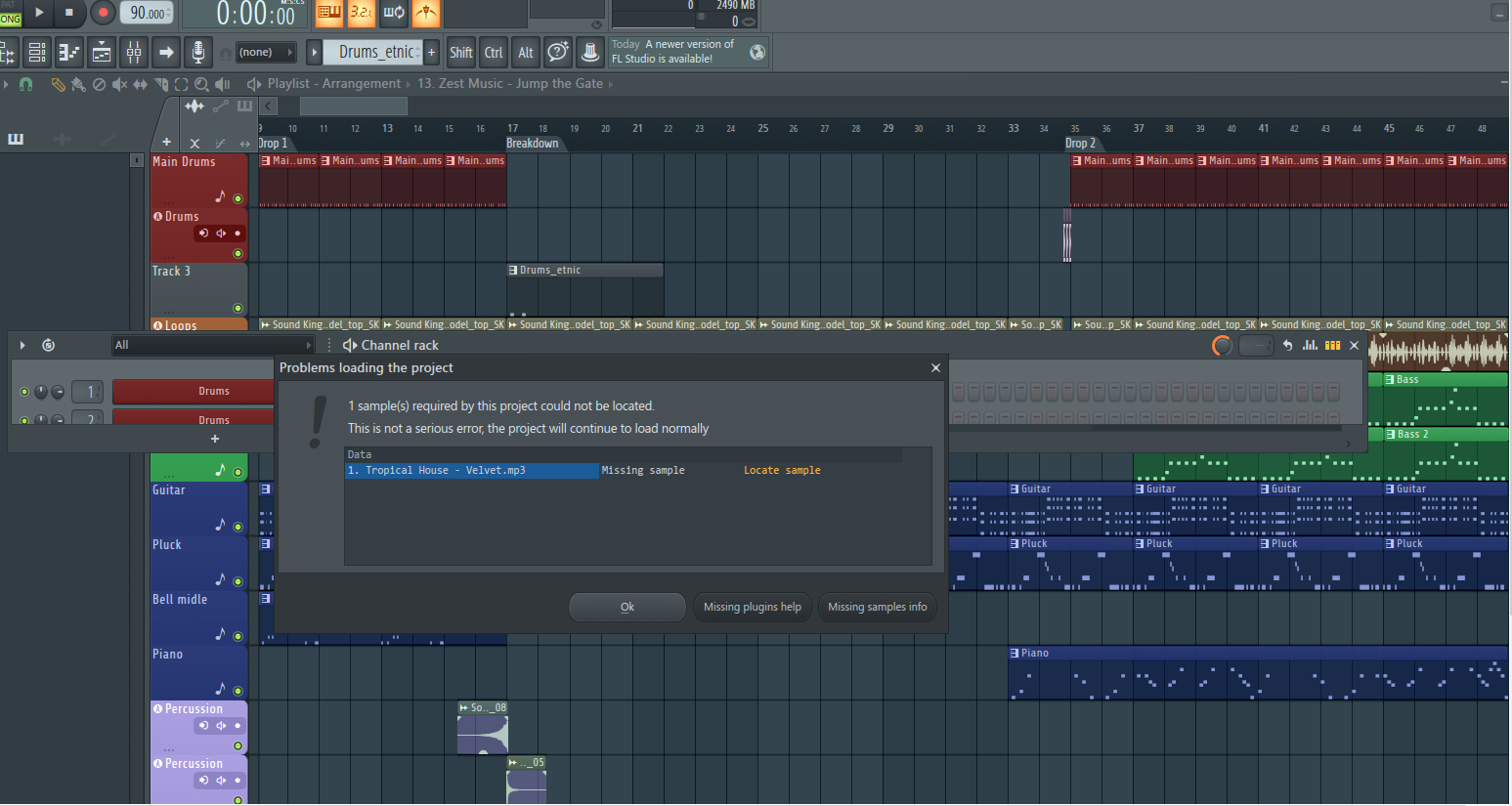This screenshot has height=806, width=1512.
Task: Open '13. Zest Music - Jump the Gate' breadcrumb
Action: 510,84
